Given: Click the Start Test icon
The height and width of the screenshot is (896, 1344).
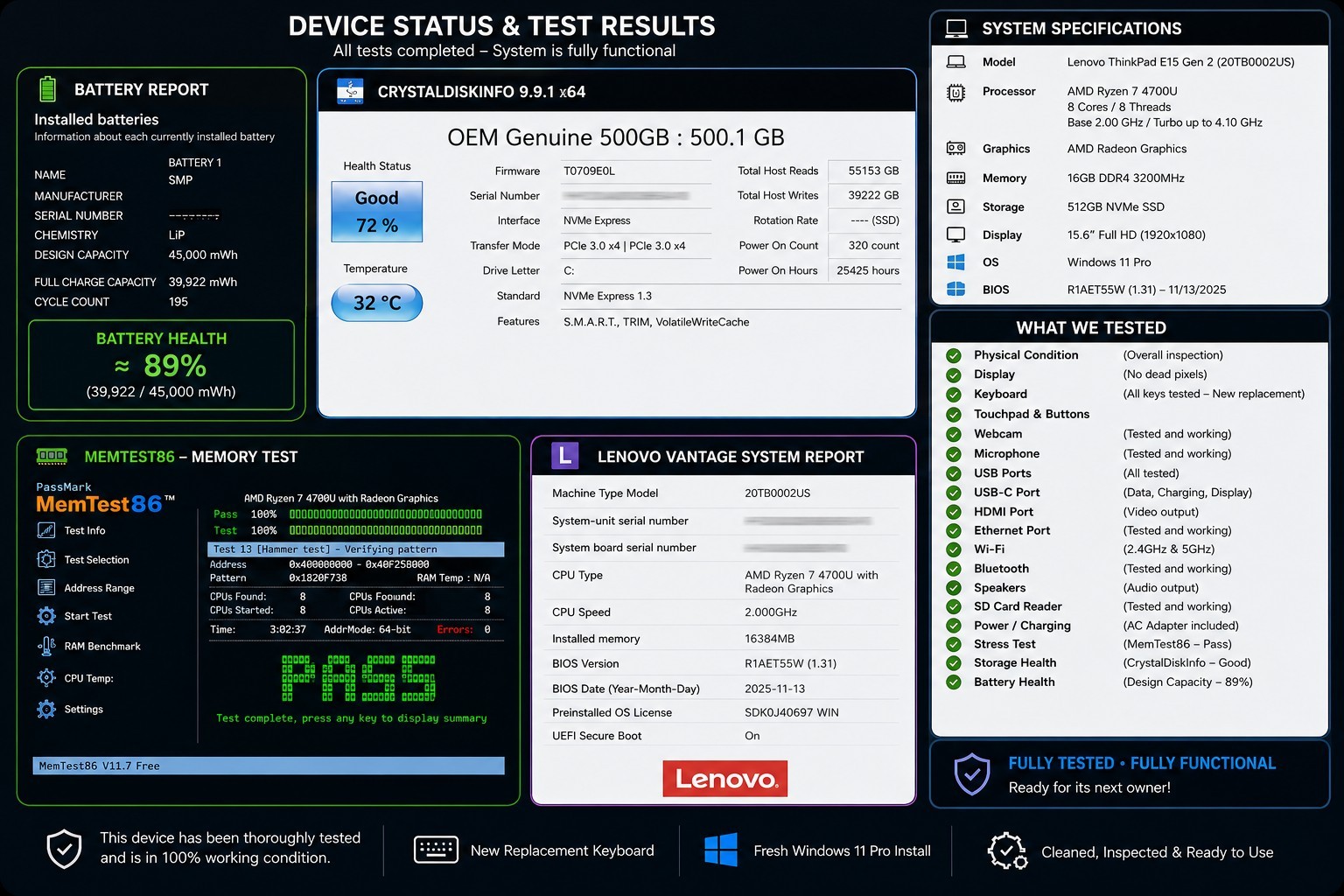Looking at the screenshot, I should click(x=46, y=616).
